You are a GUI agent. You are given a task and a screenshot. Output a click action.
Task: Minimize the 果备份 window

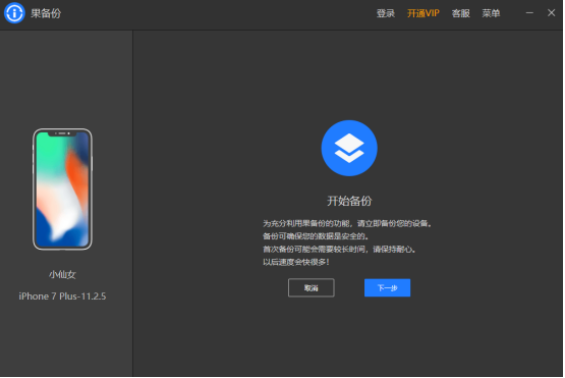(529, 13)
